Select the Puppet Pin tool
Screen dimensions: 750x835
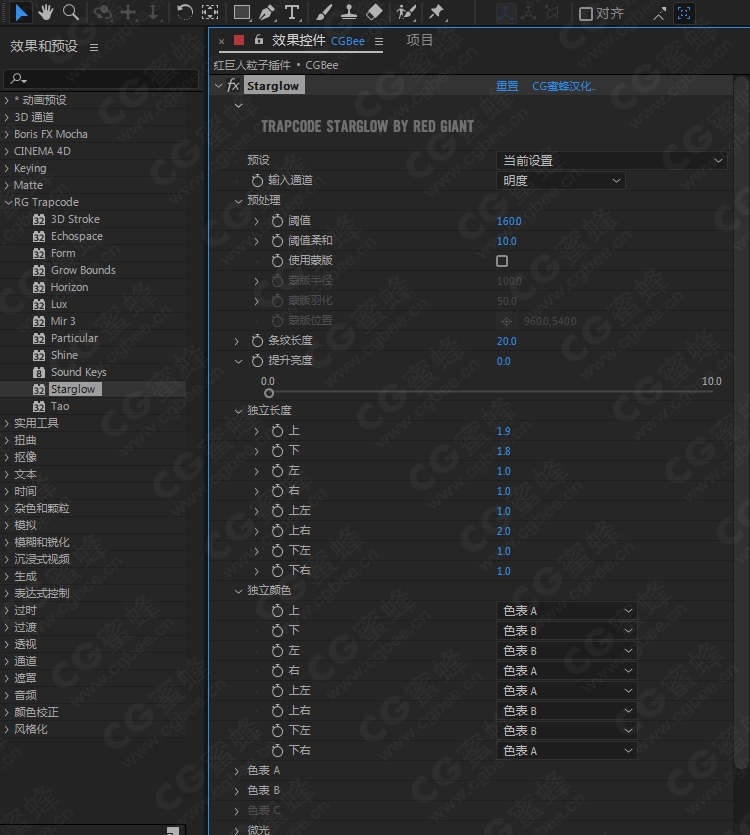click(x=437, y=12)
